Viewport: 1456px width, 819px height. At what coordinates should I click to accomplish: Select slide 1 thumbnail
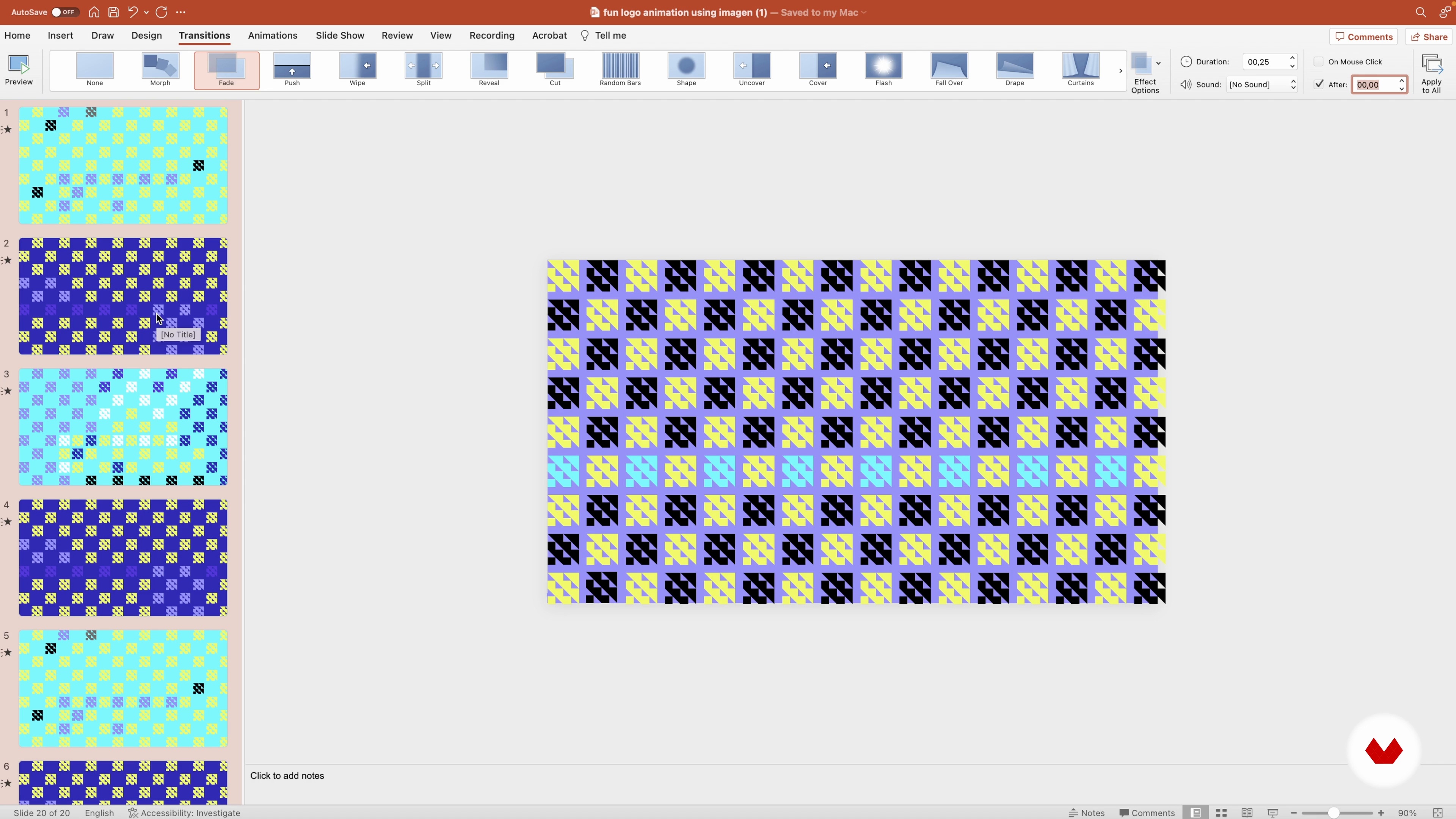tap(123, 166)
